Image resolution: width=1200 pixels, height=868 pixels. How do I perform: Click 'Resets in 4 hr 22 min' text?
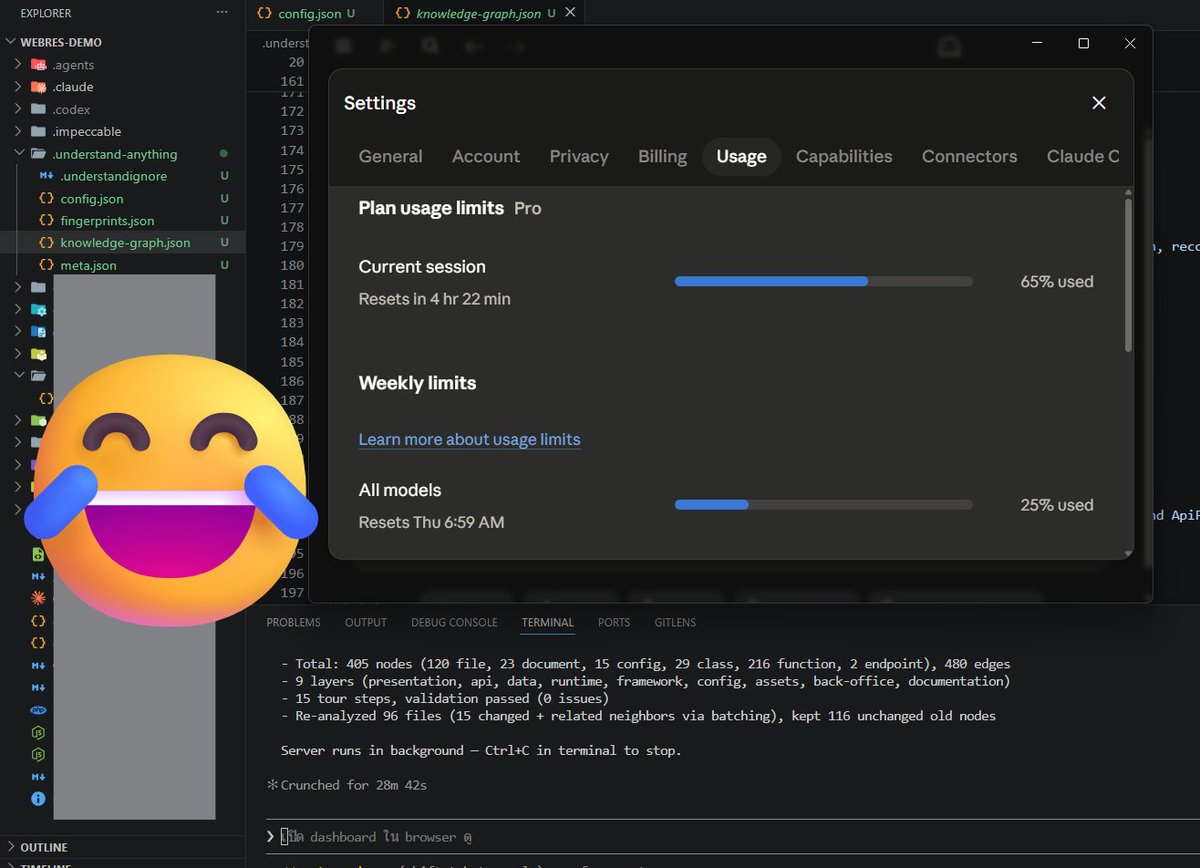435,299
